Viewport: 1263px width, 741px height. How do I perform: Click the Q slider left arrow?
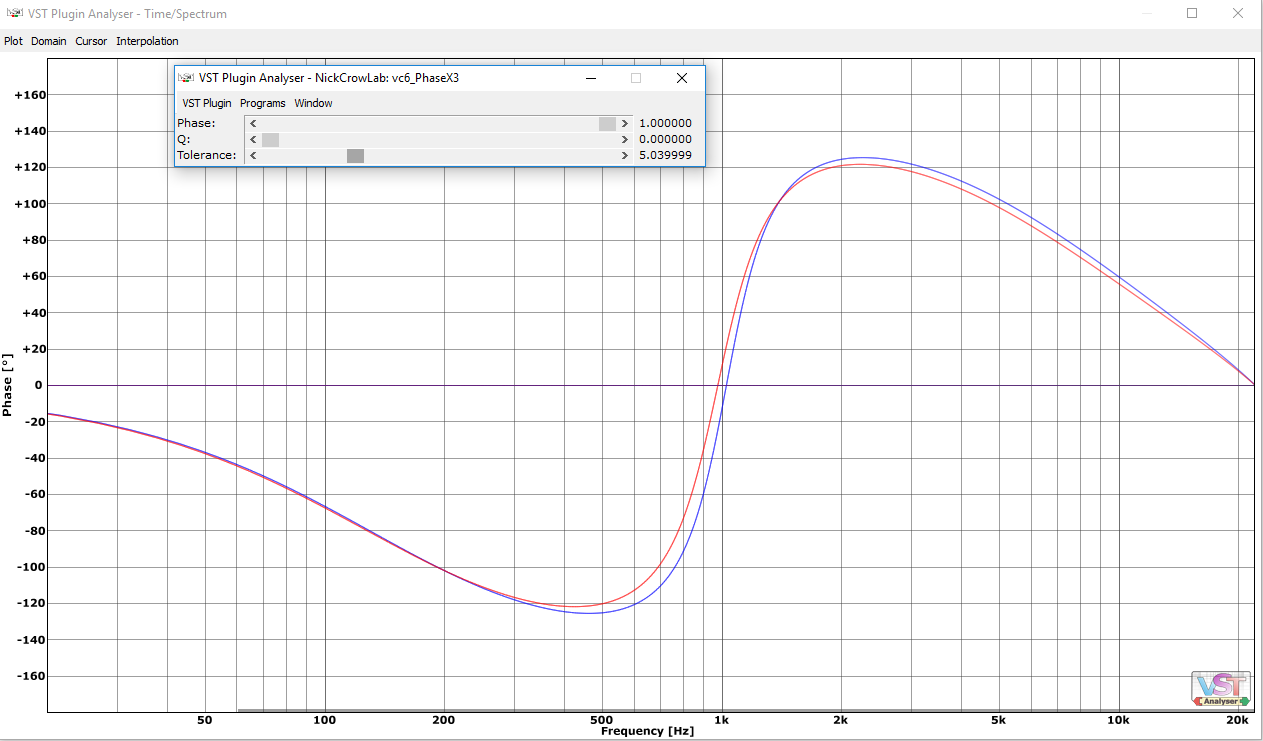click(x=253, y=140)
